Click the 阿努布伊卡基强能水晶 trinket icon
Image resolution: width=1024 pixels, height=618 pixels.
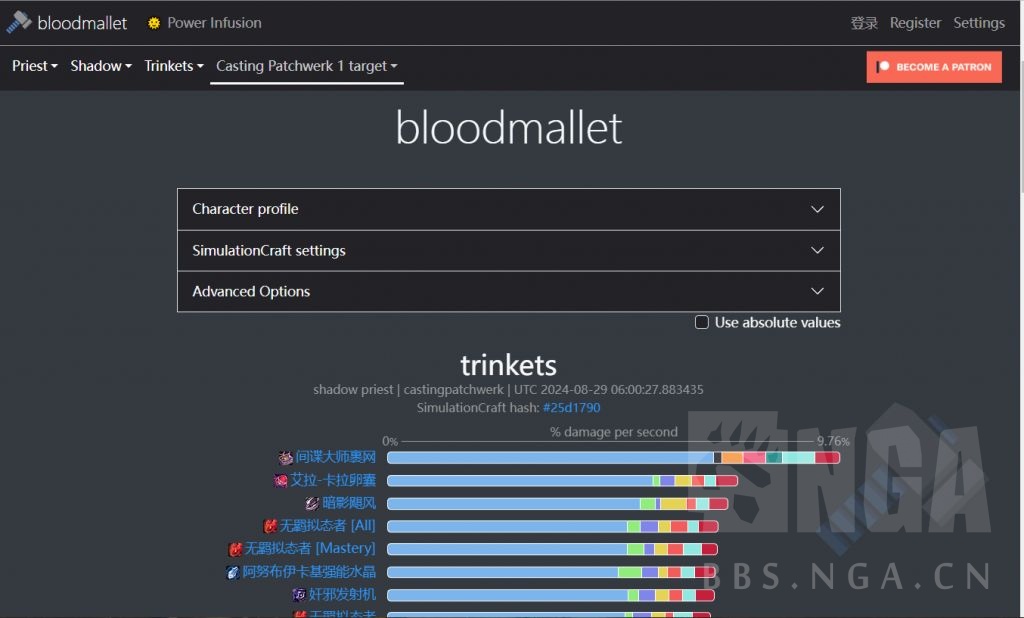point(233,573)
